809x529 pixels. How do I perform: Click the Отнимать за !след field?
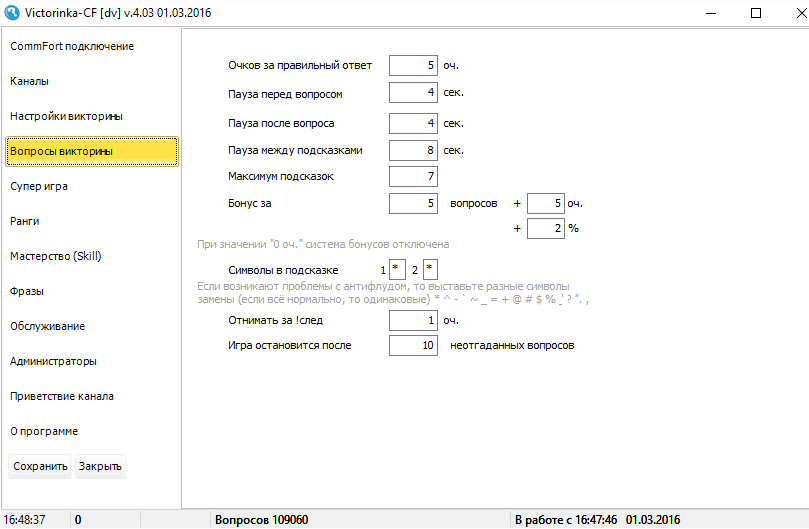coord(413,321)
